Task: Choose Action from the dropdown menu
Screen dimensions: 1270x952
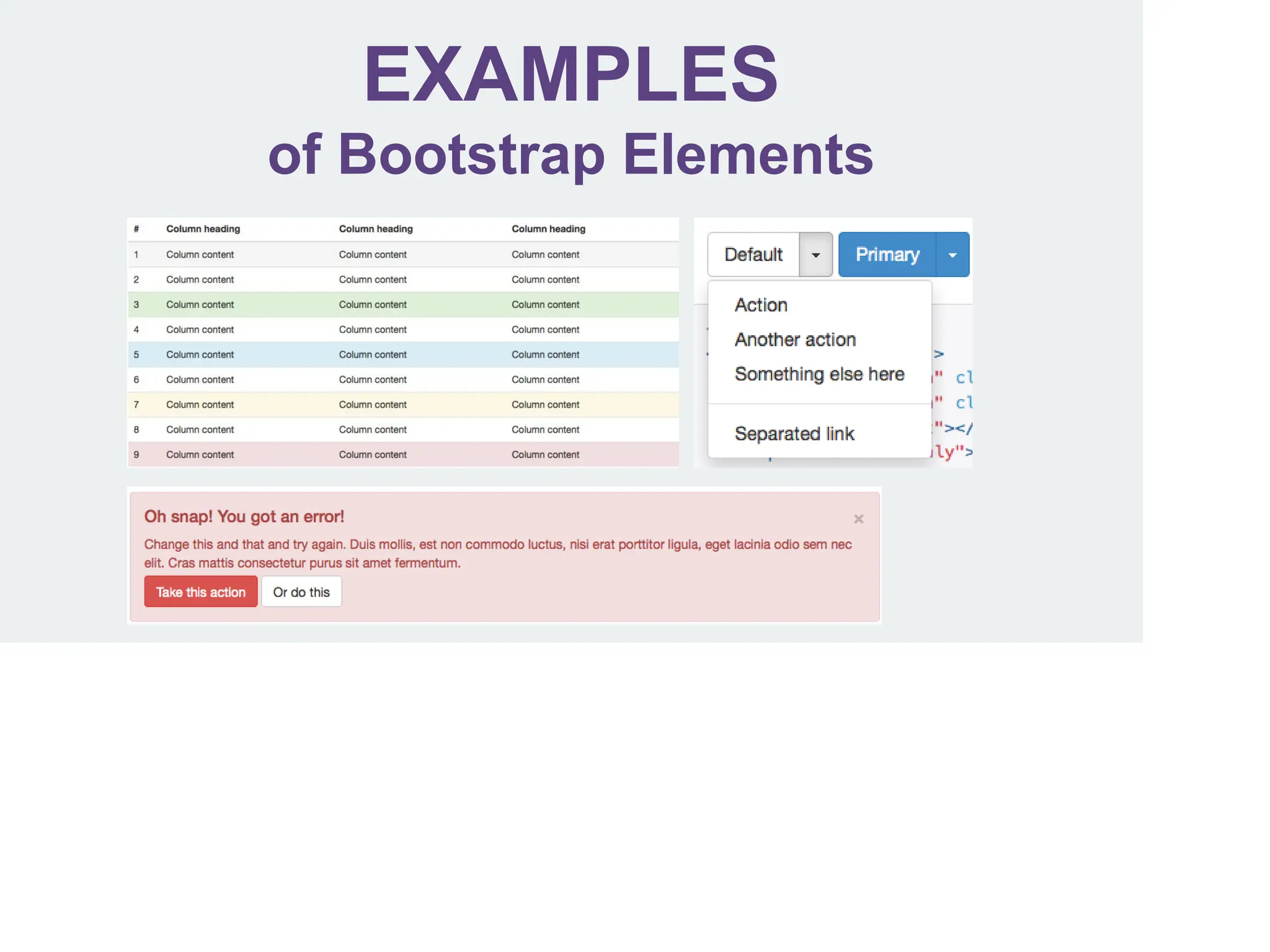Action: [x=761, y=305]
